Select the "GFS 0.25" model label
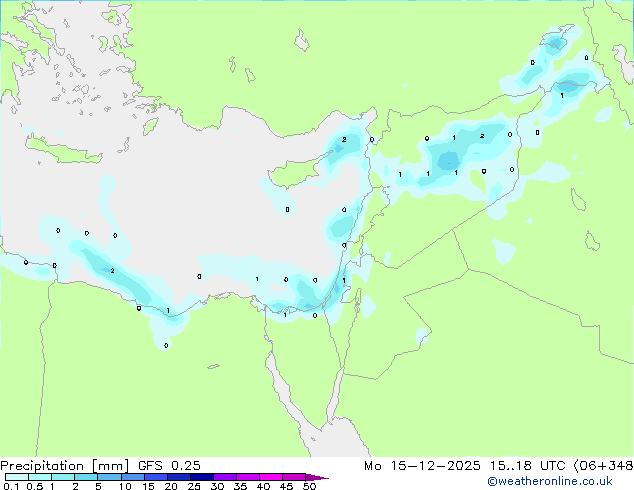 coord(169,466)
